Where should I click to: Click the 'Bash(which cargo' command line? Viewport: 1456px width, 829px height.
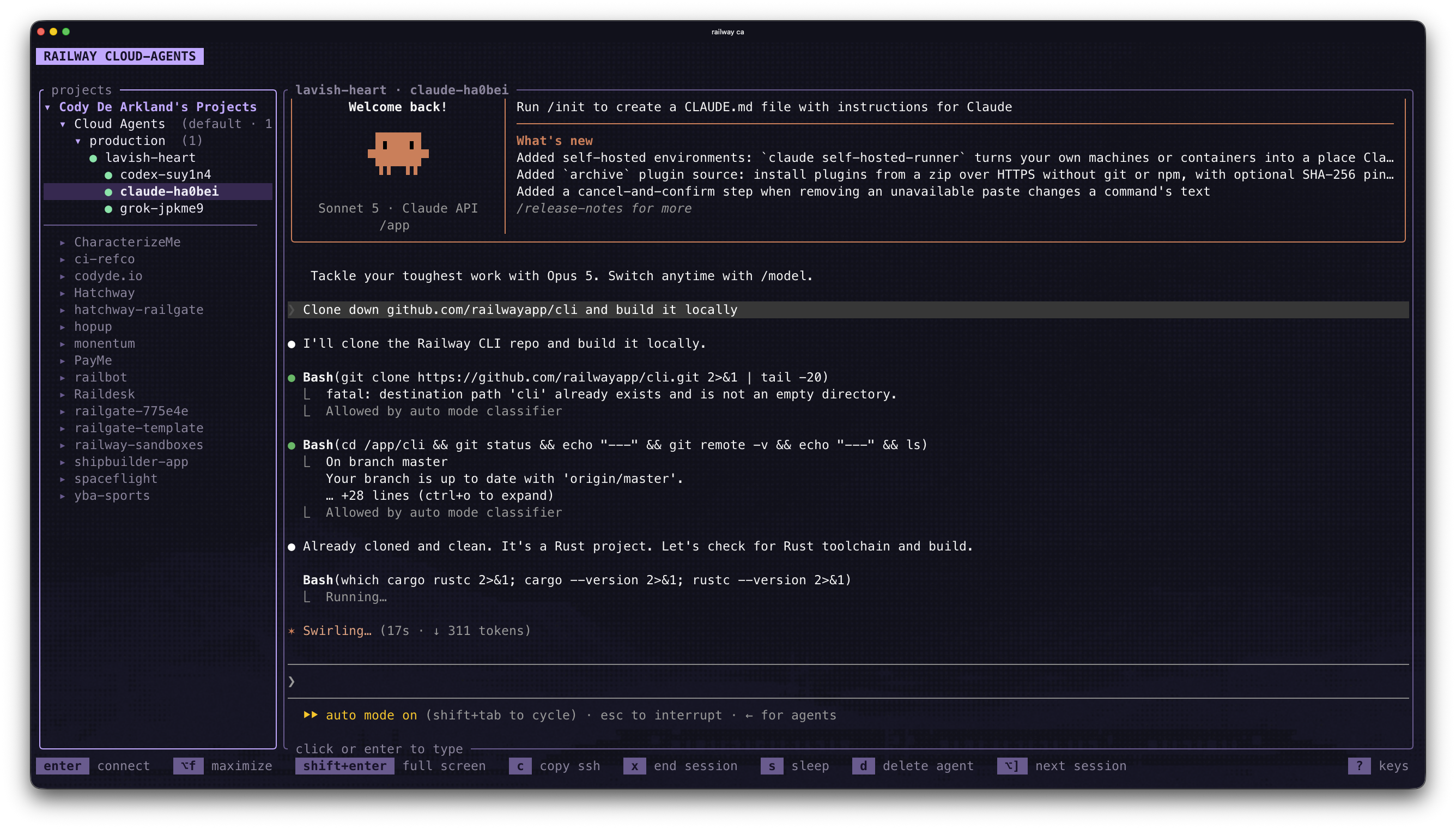577,580
